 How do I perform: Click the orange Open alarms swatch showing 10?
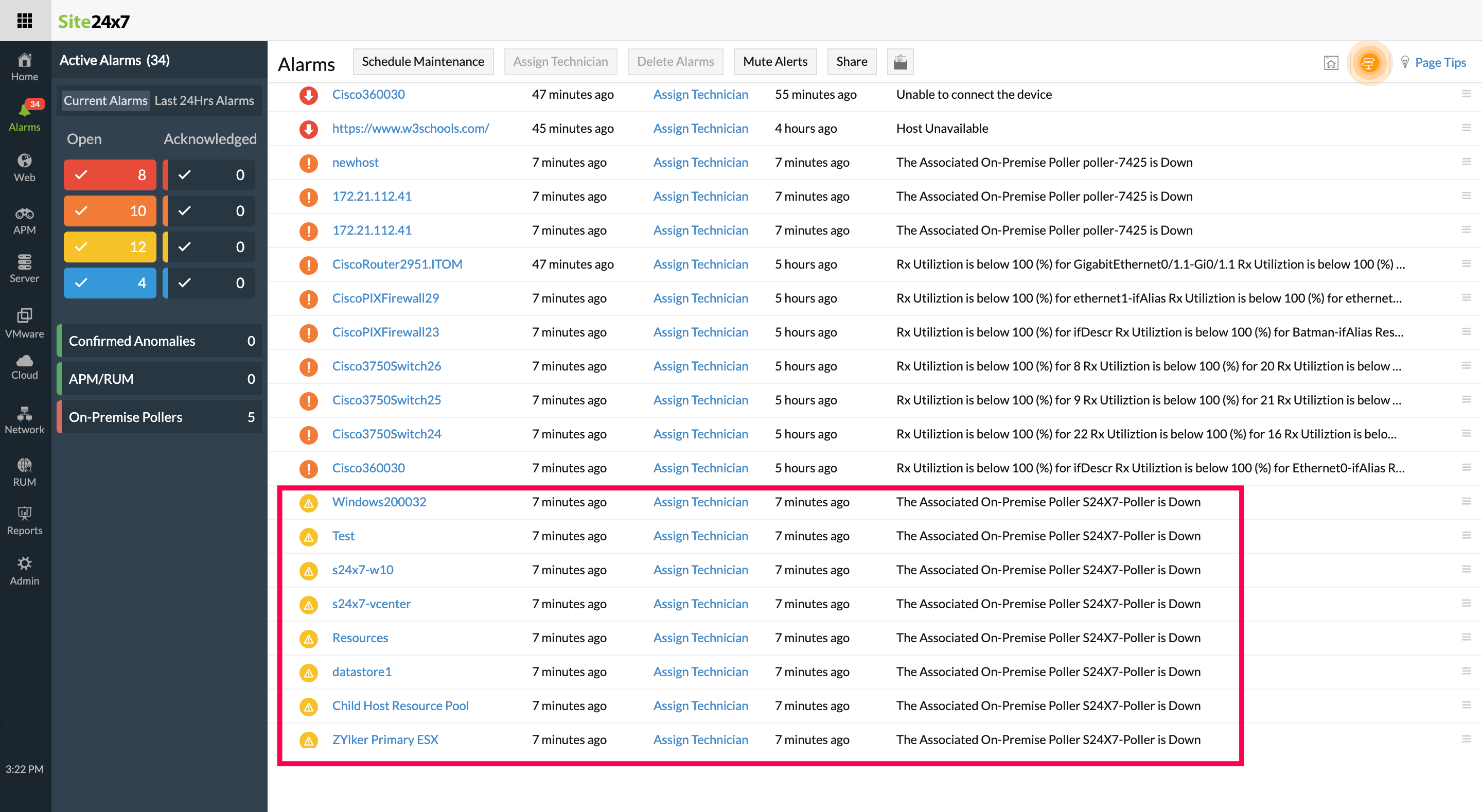110,210
